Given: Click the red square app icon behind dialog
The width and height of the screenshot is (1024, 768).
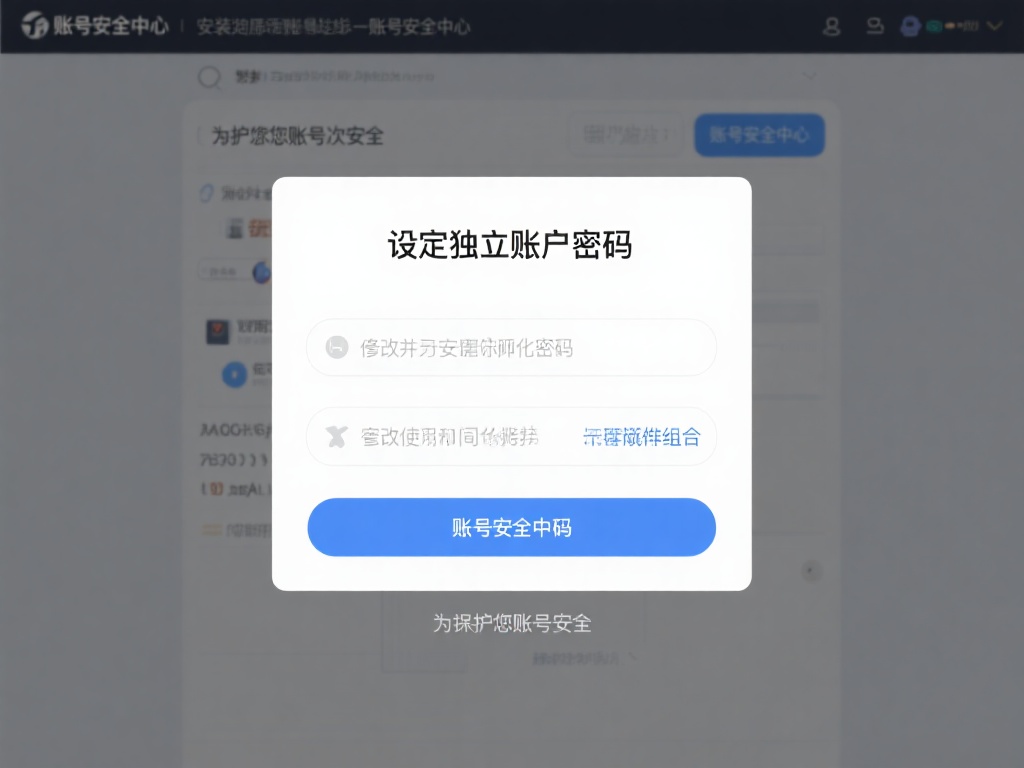Looking at the screenshot, I should click(218, 332).
